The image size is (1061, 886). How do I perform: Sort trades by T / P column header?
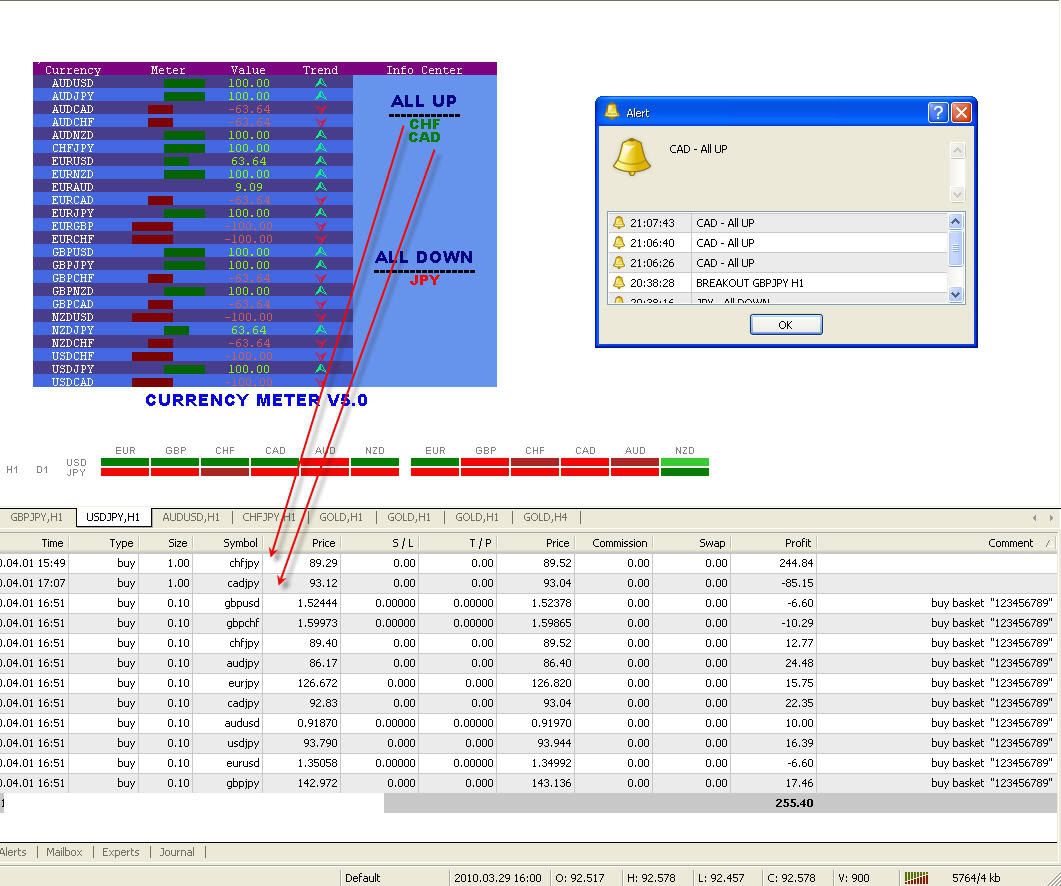tap(457, 543)
